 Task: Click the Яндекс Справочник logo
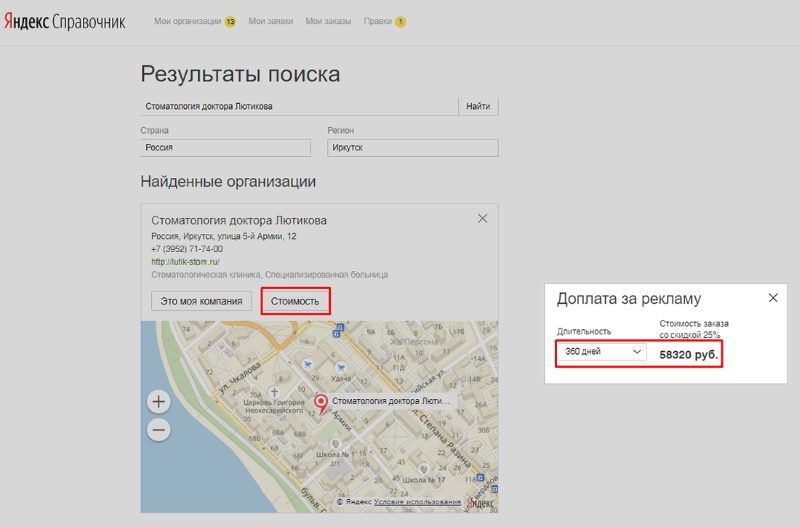(65, 21)
